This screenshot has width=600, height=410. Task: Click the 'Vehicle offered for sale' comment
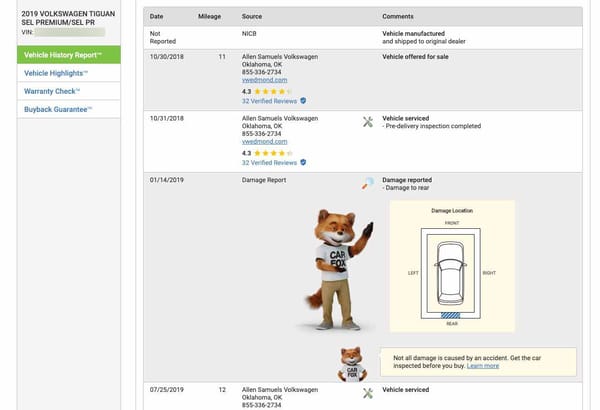coord(415,57)
